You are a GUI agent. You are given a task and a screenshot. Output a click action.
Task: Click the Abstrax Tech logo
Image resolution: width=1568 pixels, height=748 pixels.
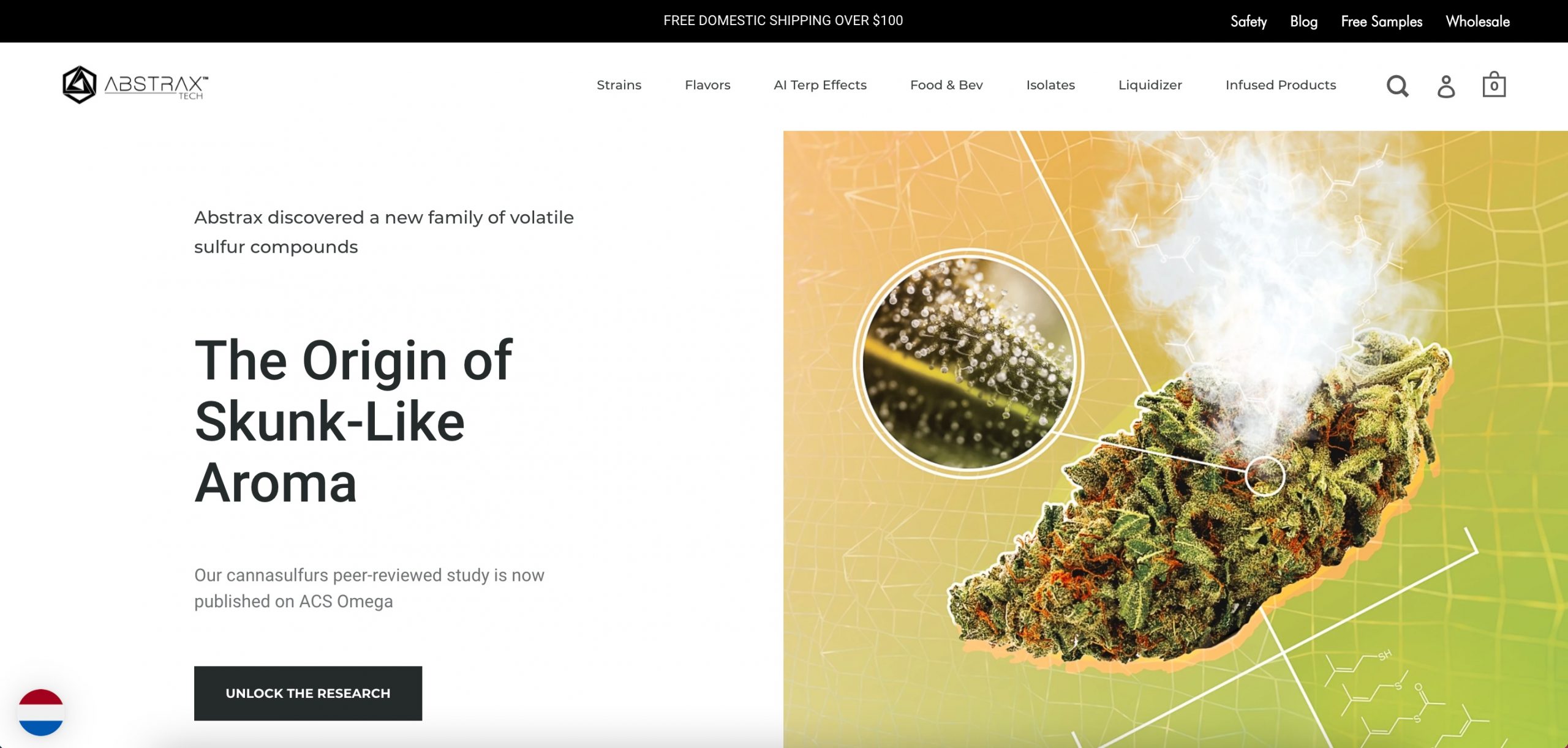tap(135, 84)
